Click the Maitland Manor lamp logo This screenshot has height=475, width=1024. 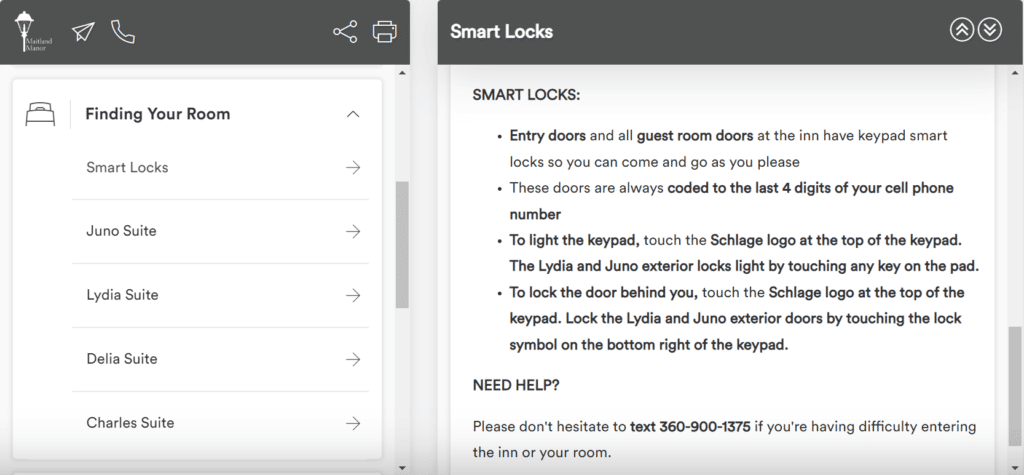point(33,31)
